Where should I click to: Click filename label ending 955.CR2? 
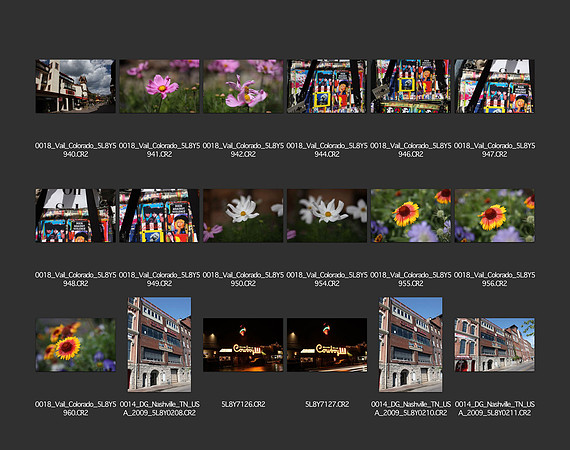pyautogui.click(x=411, y=279)
